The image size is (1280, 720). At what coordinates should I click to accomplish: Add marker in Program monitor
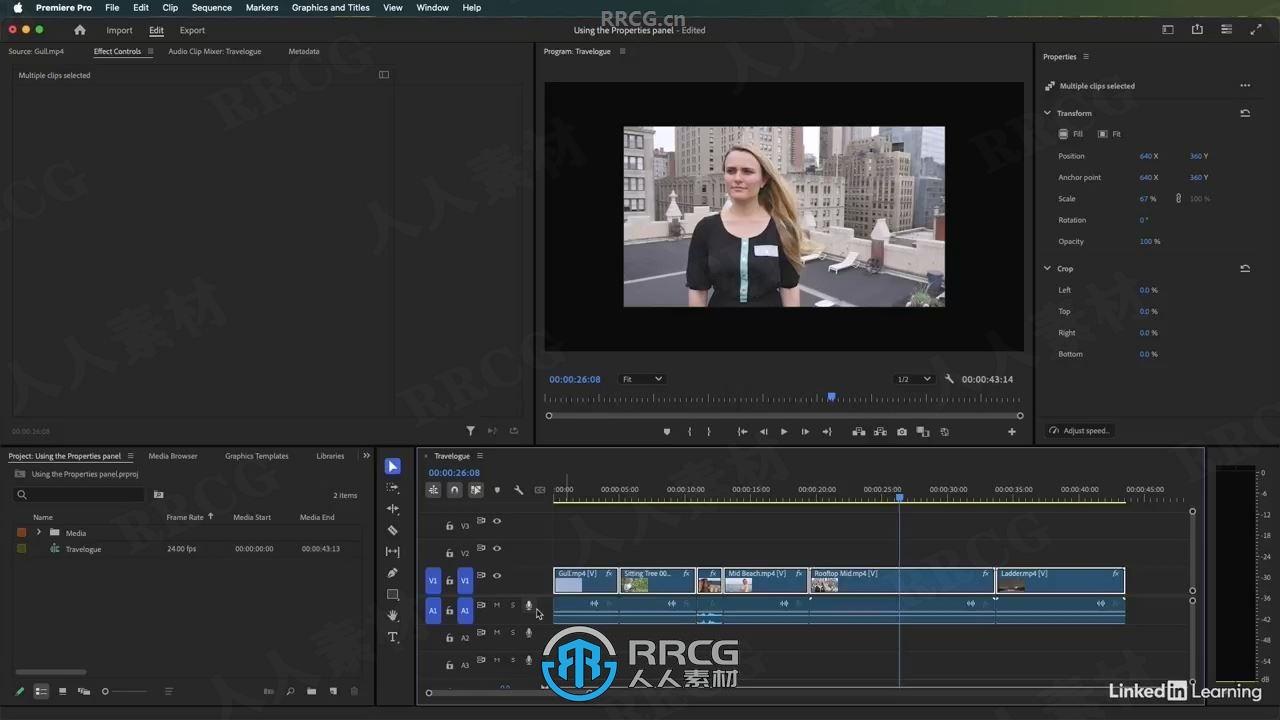tap(667, 432)
